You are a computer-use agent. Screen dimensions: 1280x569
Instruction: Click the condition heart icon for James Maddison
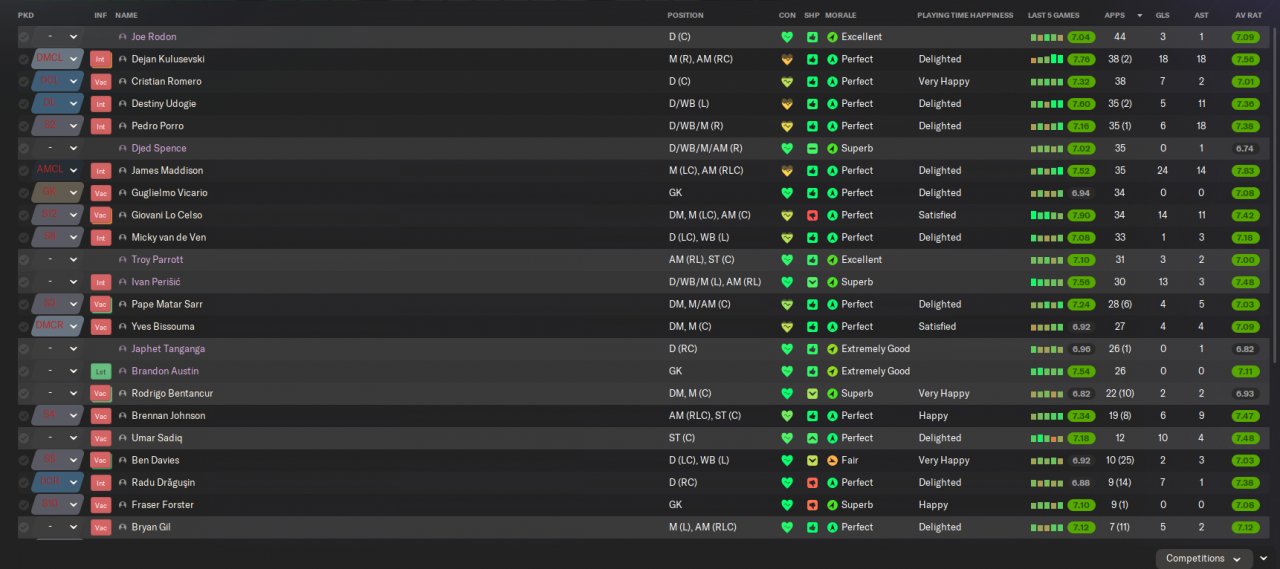click(x=787, y=171)
